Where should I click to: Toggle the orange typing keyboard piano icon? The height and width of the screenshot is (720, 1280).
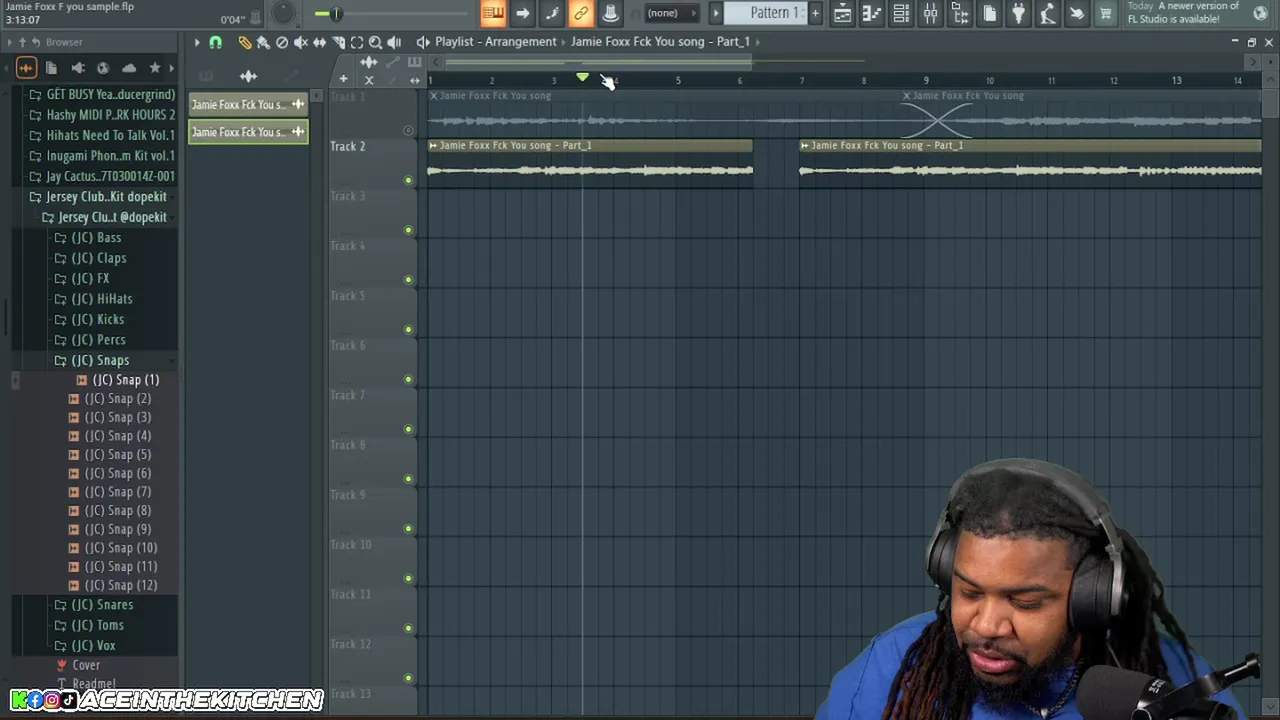493,13
